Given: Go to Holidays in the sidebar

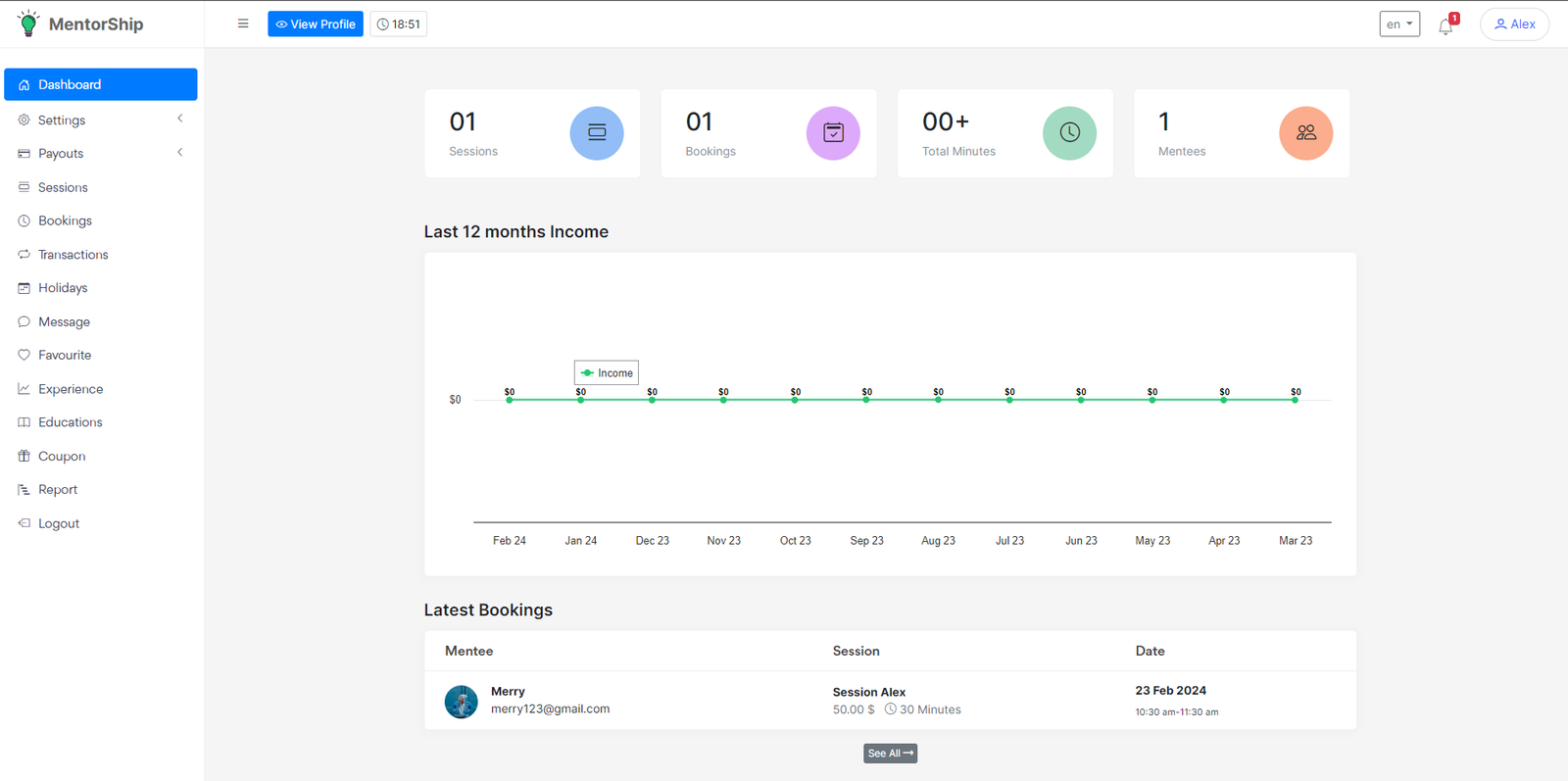Looking at the screenshot, I should [63, 288].
